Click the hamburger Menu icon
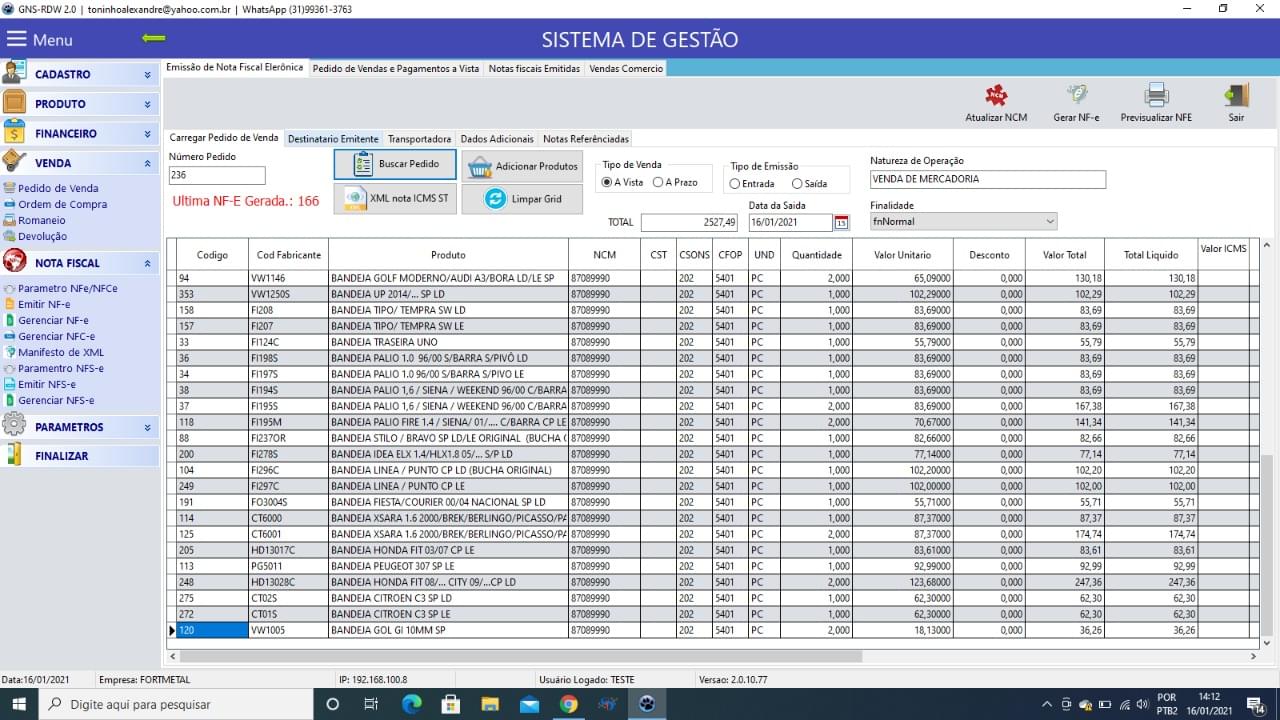The width and height of the screenshot is (1280, 720). [x=17, y=40]
